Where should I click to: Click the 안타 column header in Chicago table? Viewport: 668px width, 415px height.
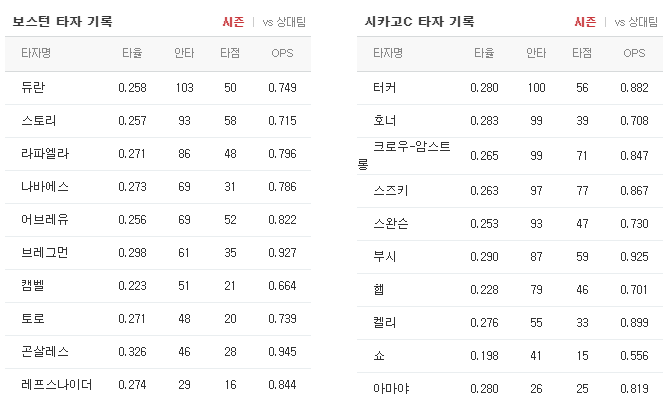pos(536,53)
